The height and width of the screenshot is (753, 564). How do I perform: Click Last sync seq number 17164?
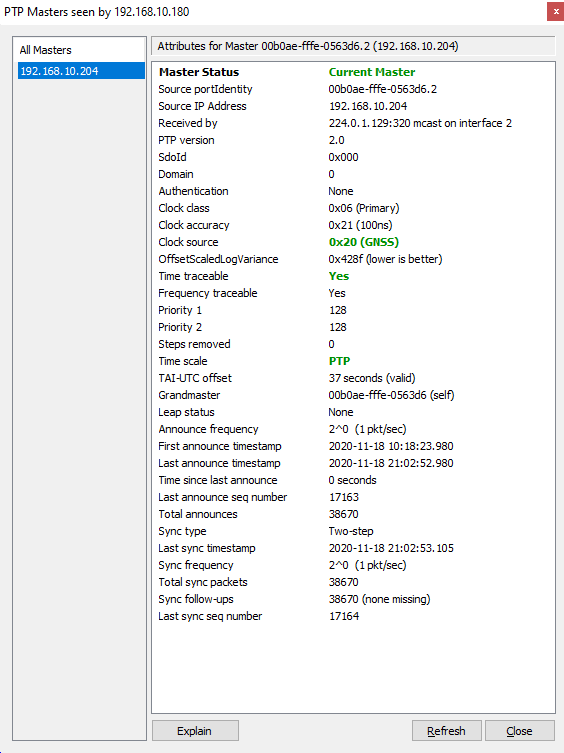pos(344,616)
